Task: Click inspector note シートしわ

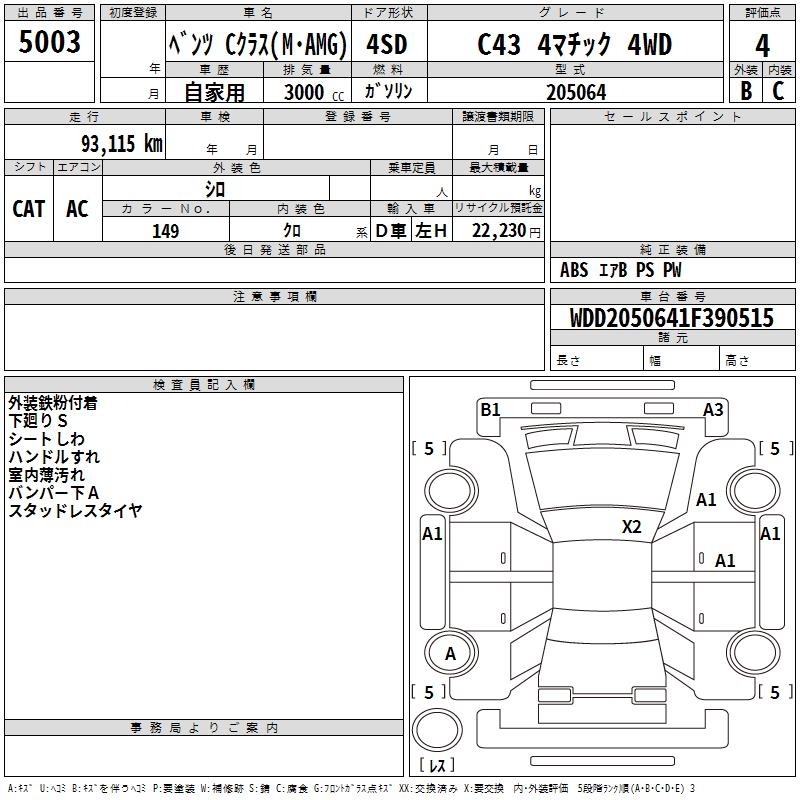Action: 46,439
